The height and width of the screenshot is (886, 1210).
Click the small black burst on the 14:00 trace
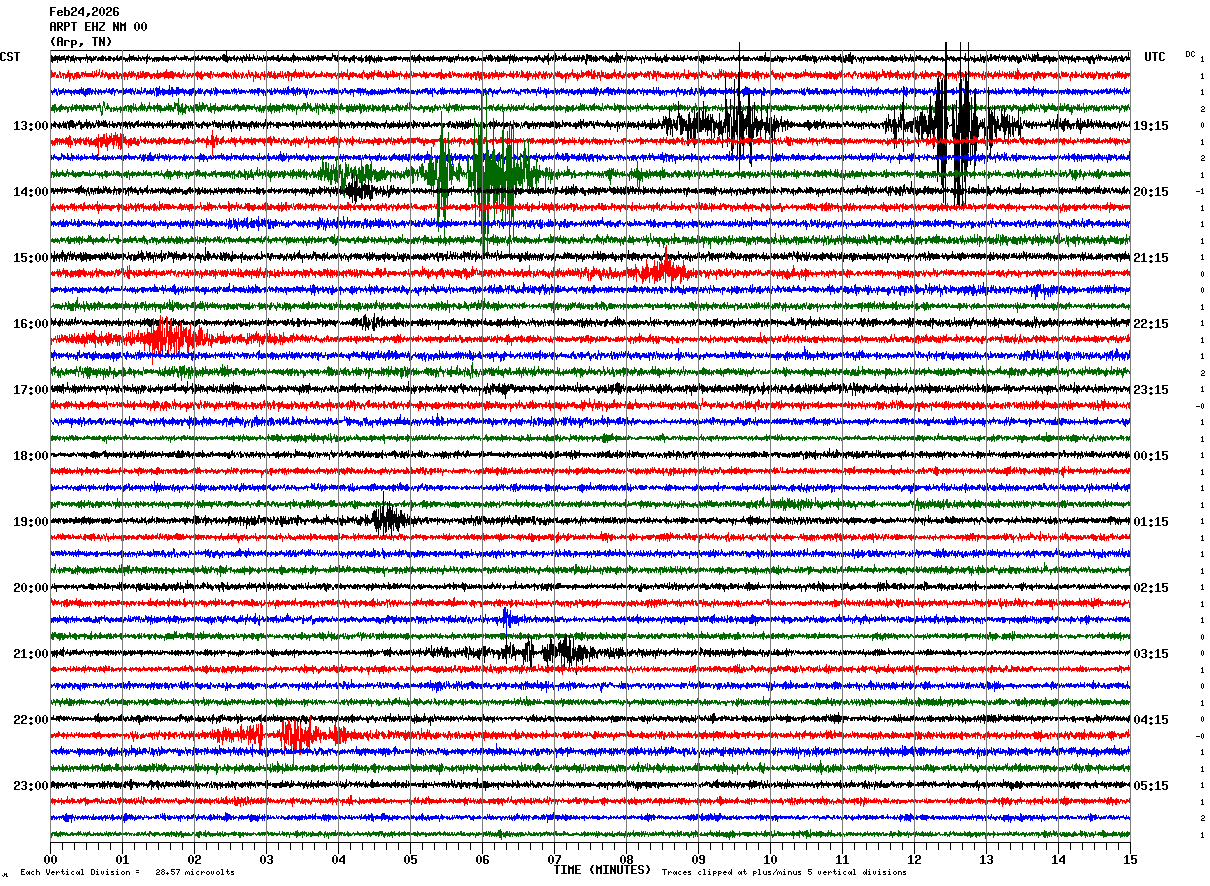(358, 189)
